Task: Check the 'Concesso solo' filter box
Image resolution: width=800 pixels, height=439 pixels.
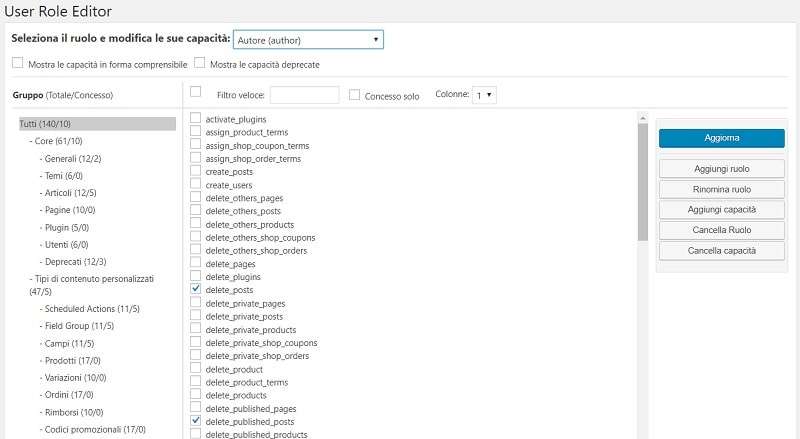Action: (355, 95)
